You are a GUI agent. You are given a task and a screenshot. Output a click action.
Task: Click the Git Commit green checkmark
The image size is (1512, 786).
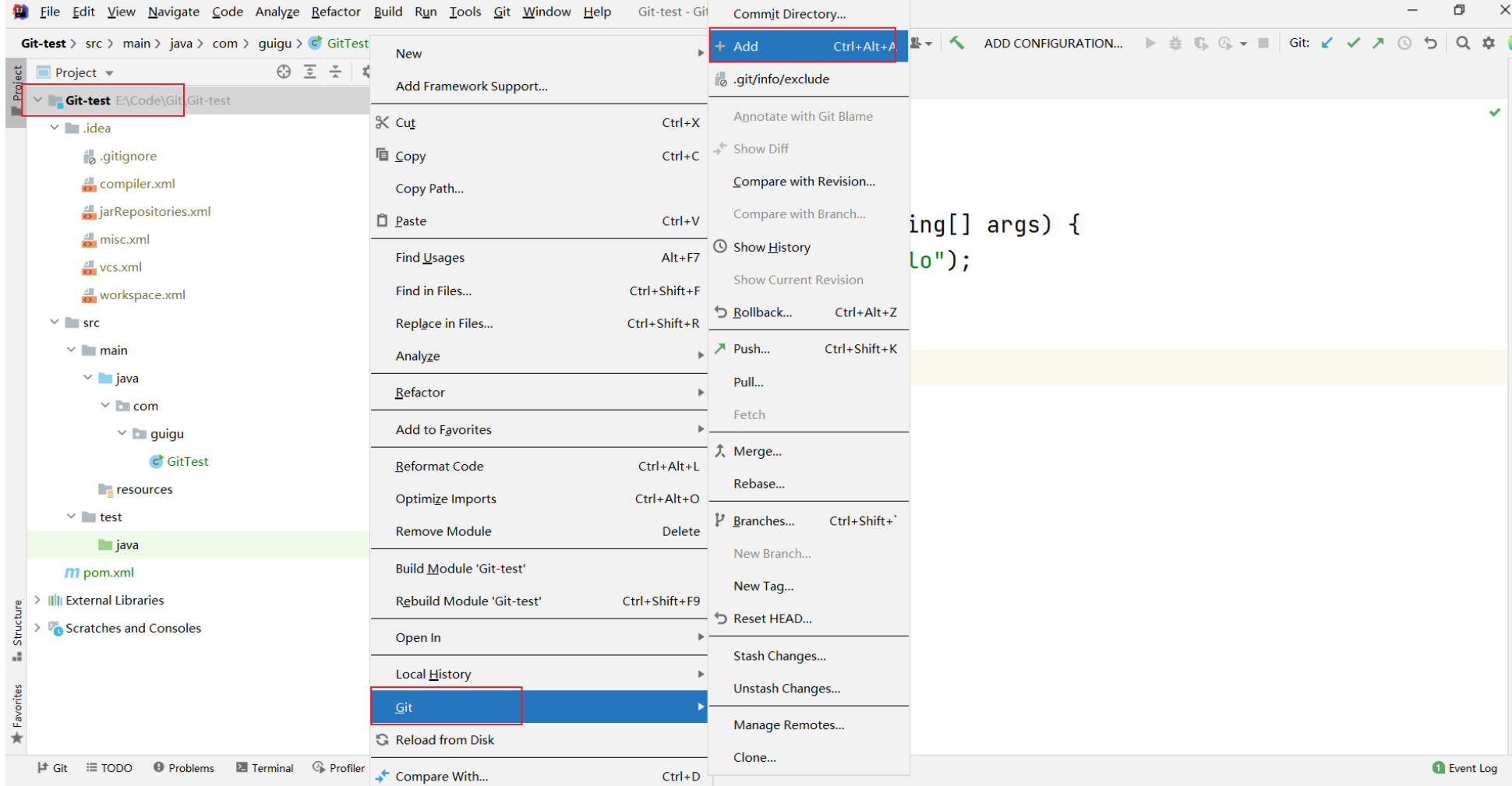[1353, 43]
